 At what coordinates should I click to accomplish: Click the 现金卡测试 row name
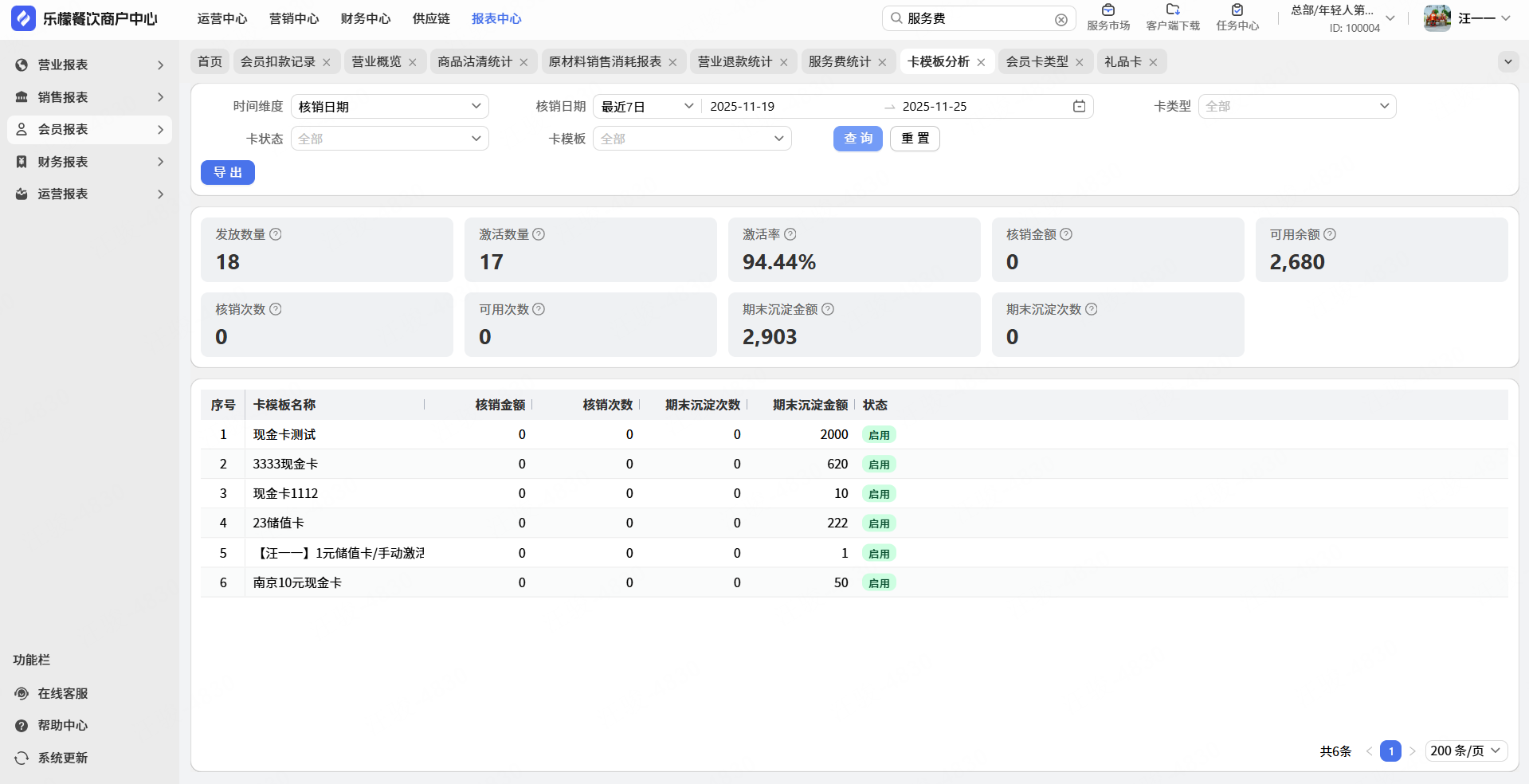[x=284, y=434]
